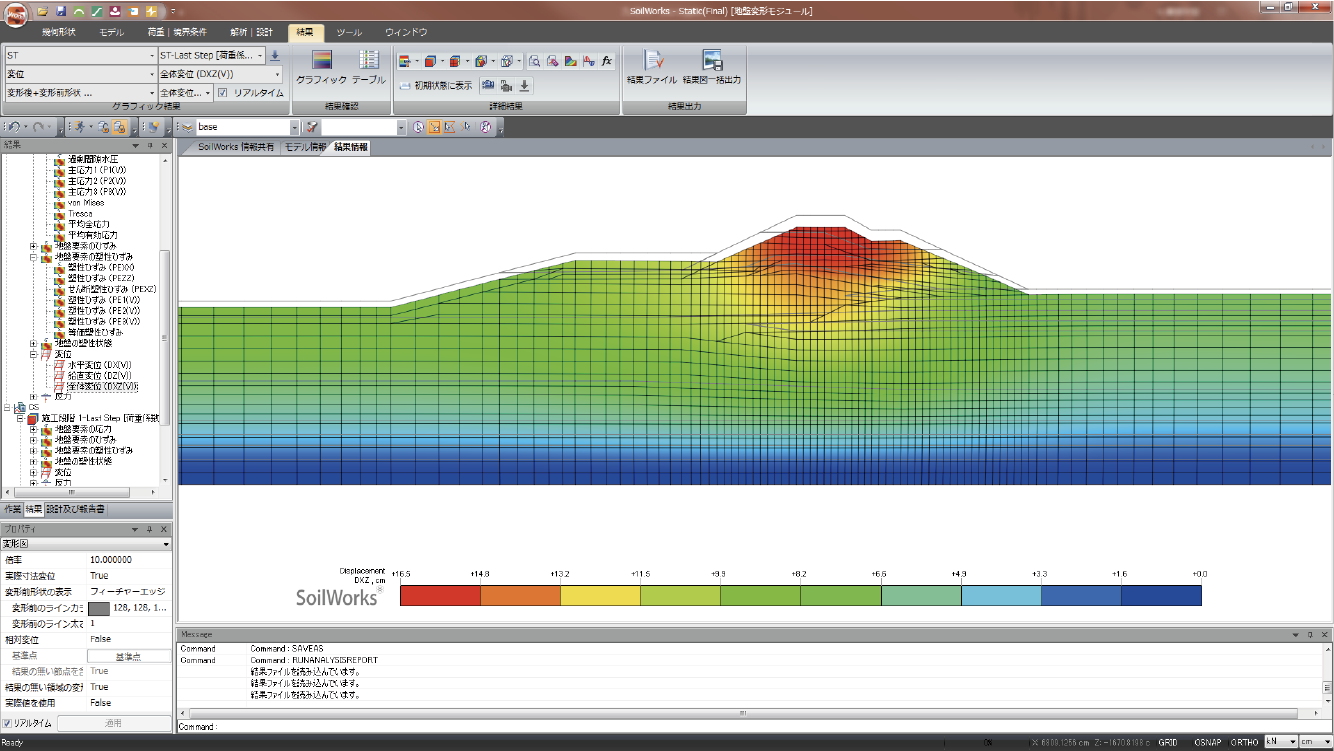Image resolution: width=1334 pixels, height=751 pixels.
Task: Toggle リアルタイム checkbox in the ribbon
Action: 222,92
